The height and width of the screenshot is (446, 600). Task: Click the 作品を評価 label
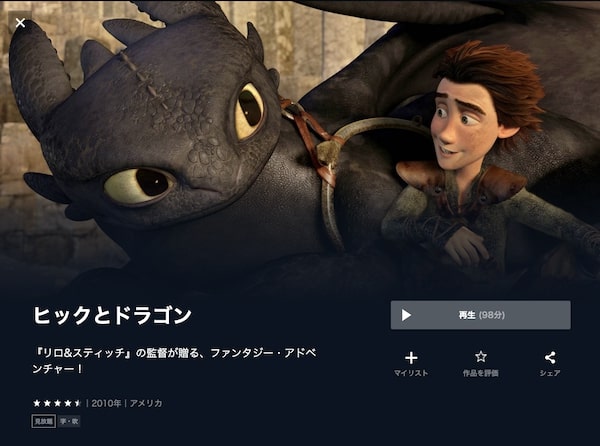coord(481,373)
